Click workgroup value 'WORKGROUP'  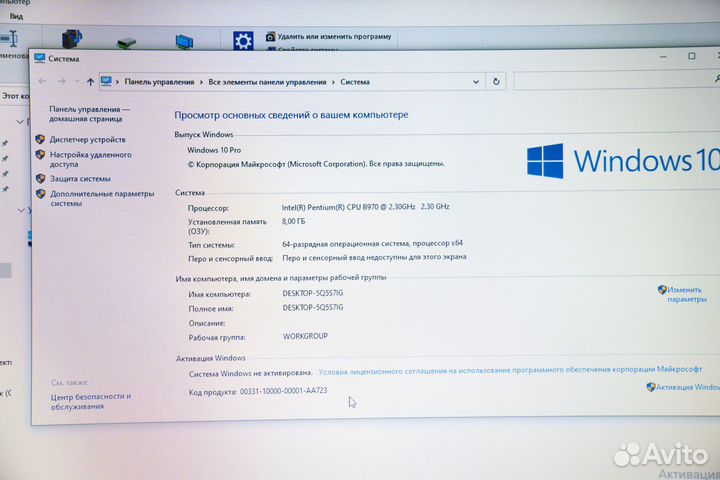click(x=305, y=336)
